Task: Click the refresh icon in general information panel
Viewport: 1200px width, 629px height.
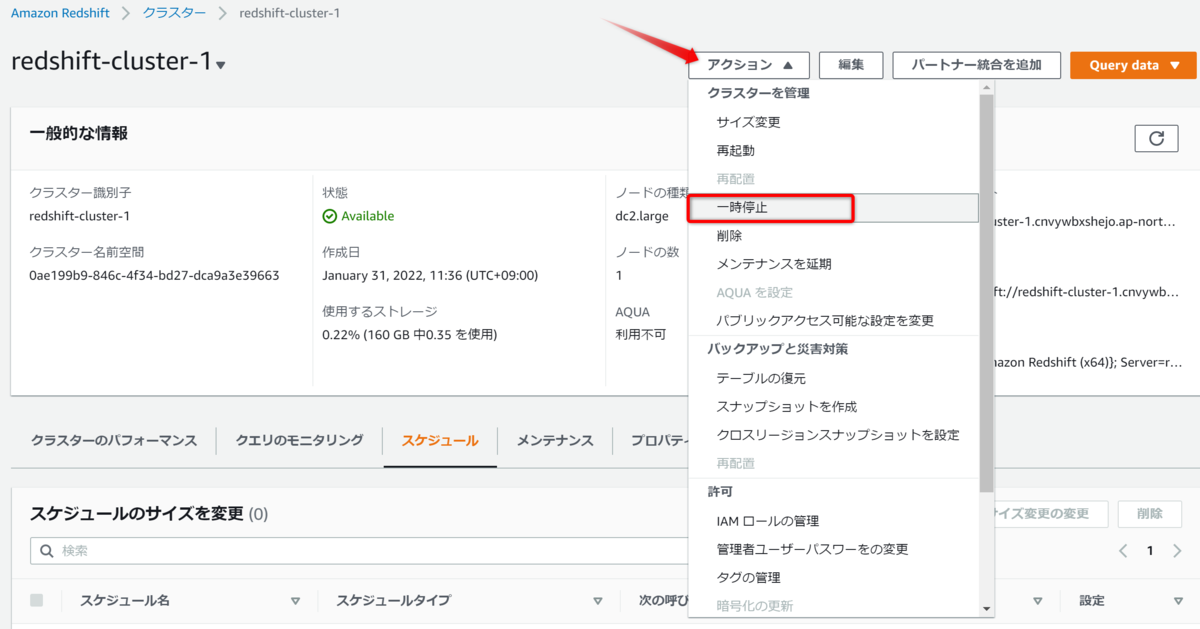Action: (1157, 138)
